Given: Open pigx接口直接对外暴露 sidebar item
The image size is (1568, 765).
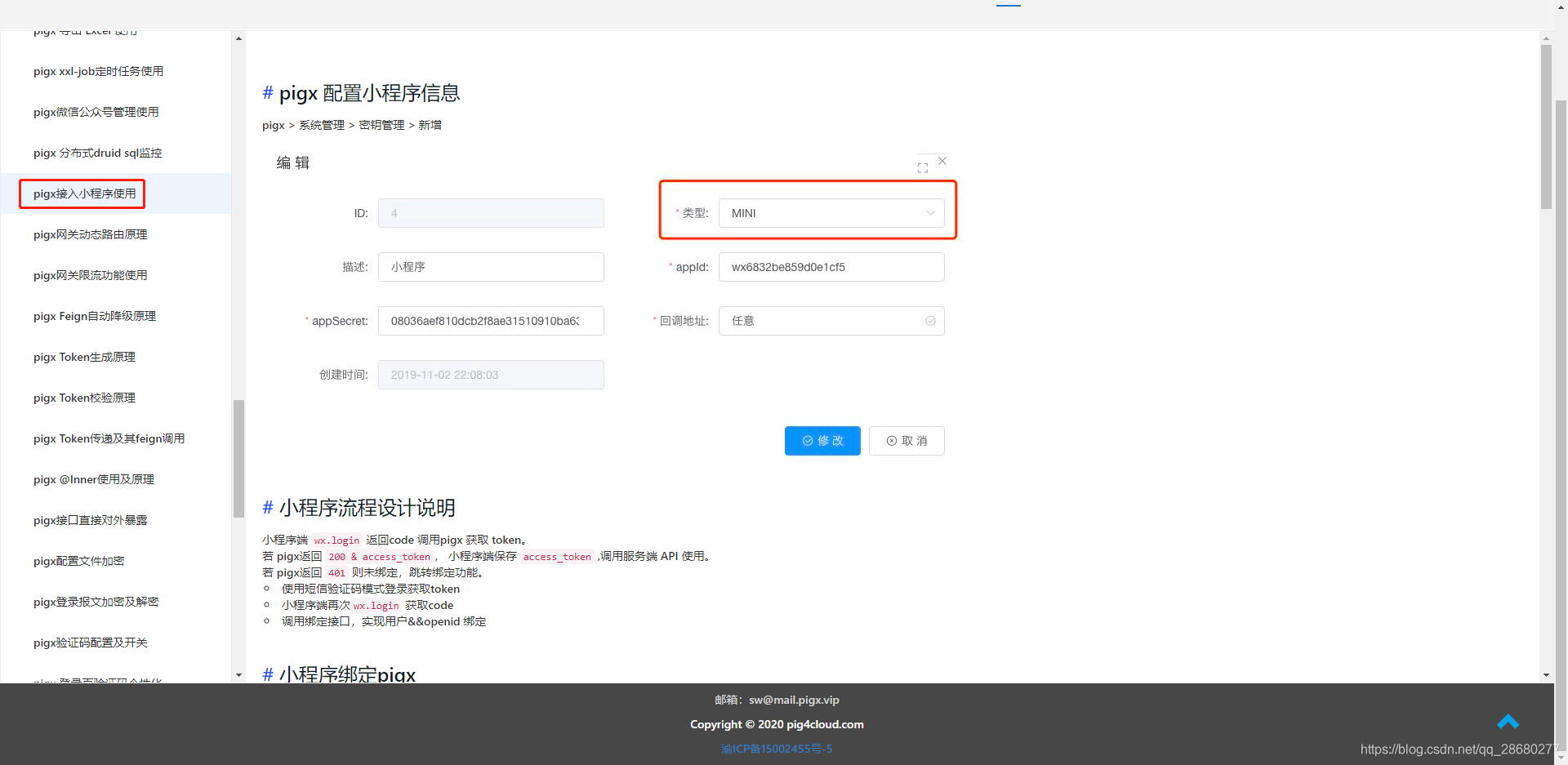Looking at the screenshot, I should tap(90, 520).
